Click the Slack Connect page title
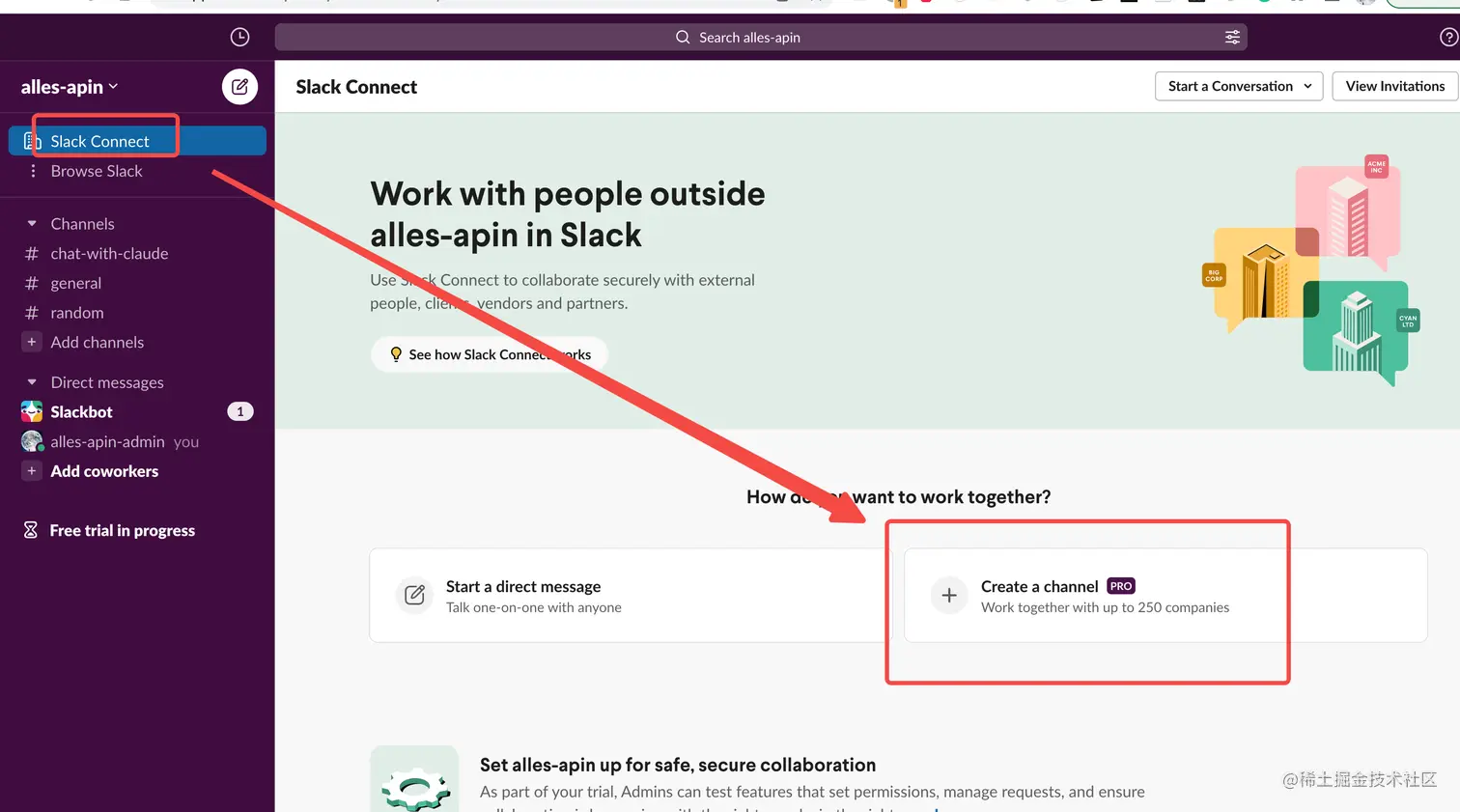Viewport: 1460px width, 812px height. pyautogui.click(x=356, y=87)
